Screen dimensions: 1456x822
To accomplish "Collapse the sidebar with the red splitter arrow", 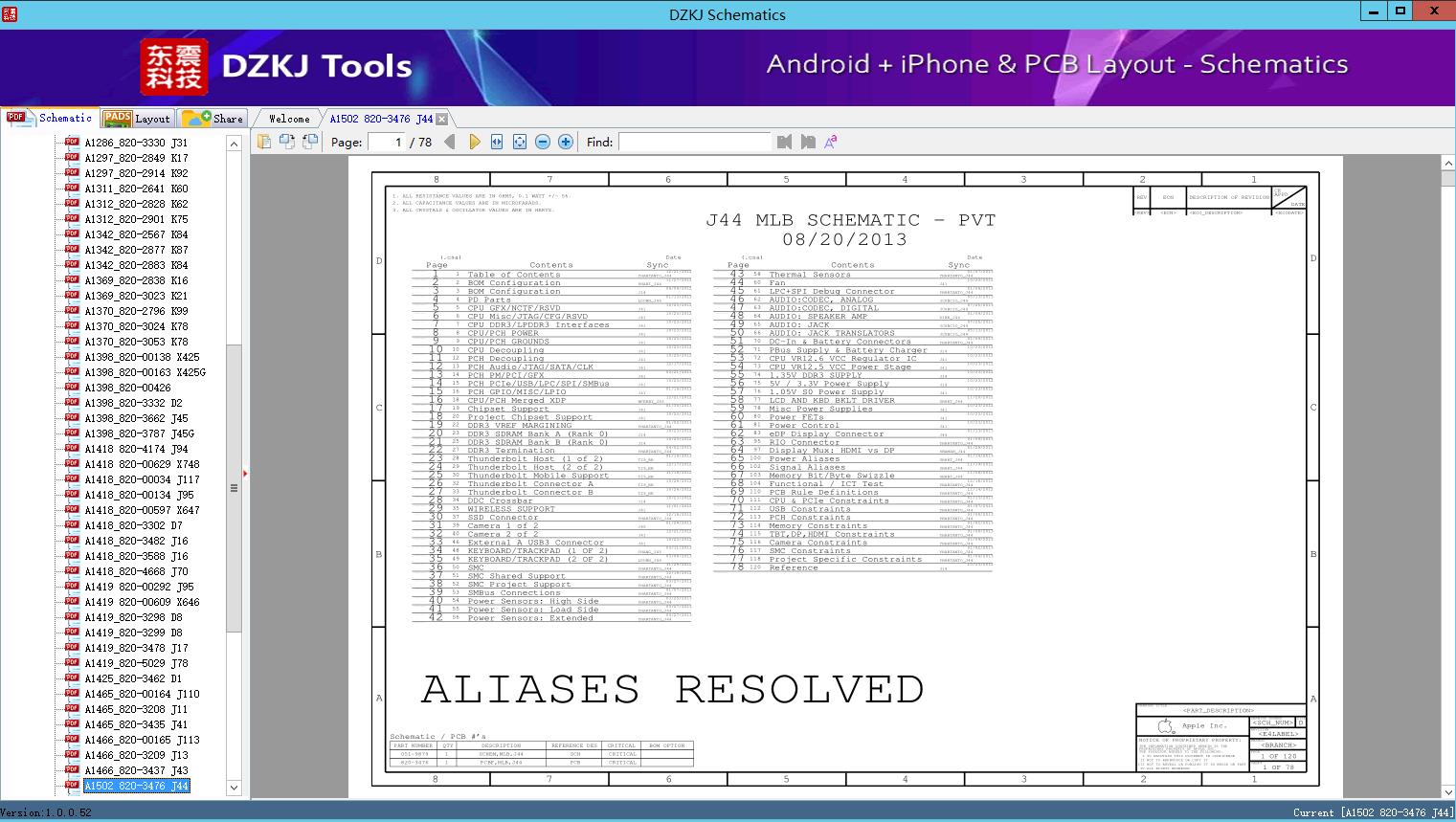I will pos(246,473).
